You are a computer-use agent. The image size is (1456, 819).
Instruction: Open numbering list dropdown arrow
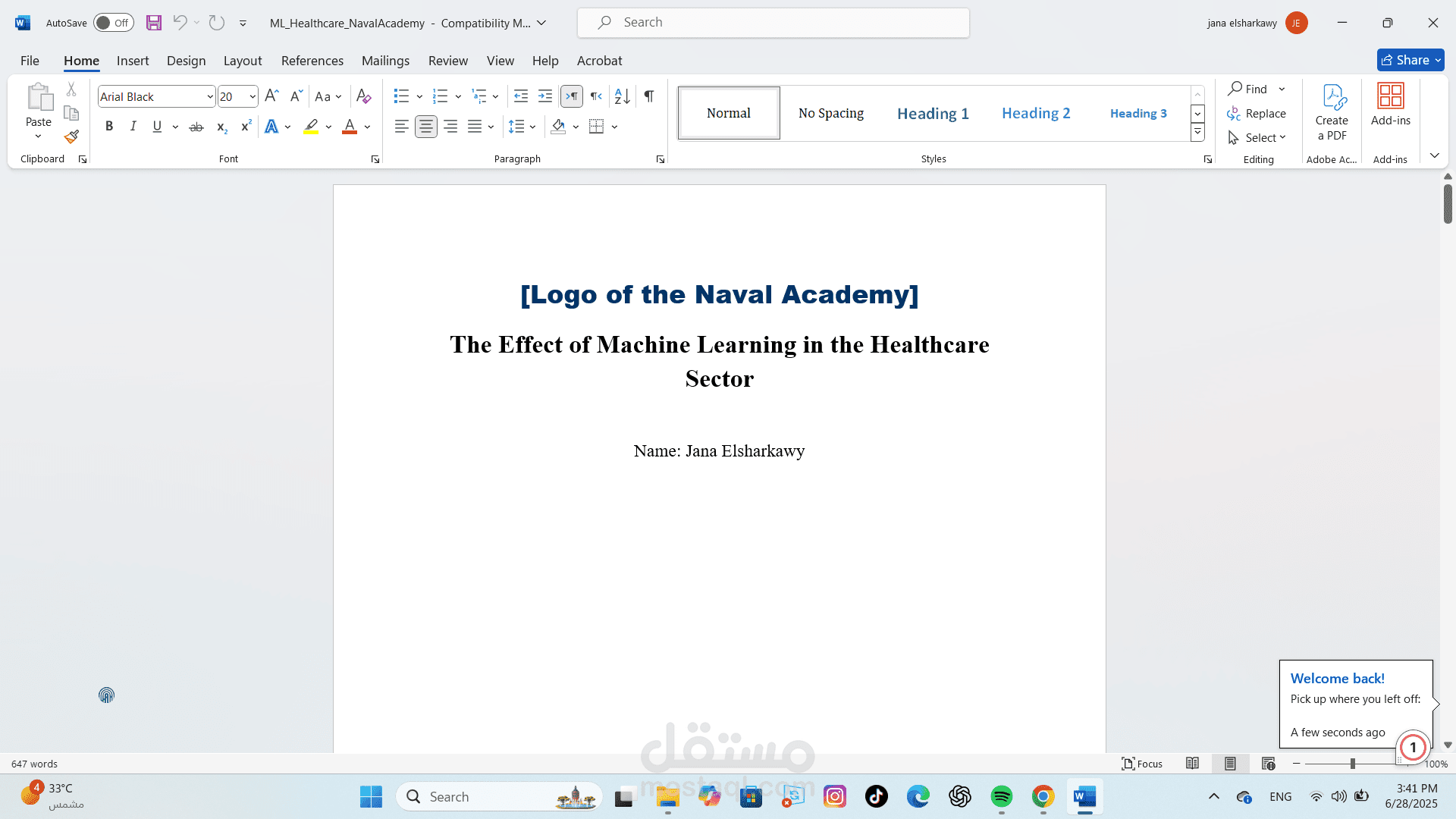pos(458,96)
